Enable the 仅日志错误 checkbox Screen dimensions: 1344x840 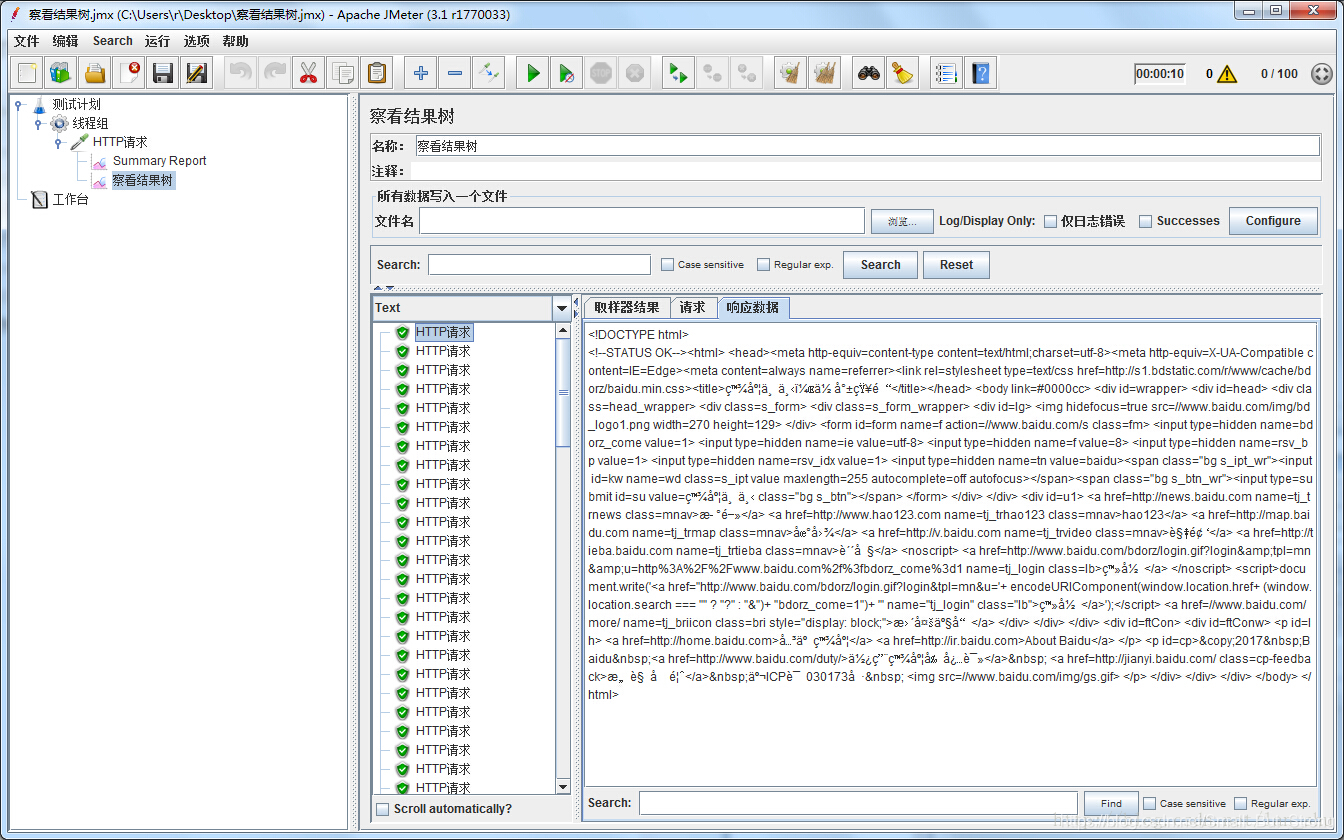(1050, 221)
